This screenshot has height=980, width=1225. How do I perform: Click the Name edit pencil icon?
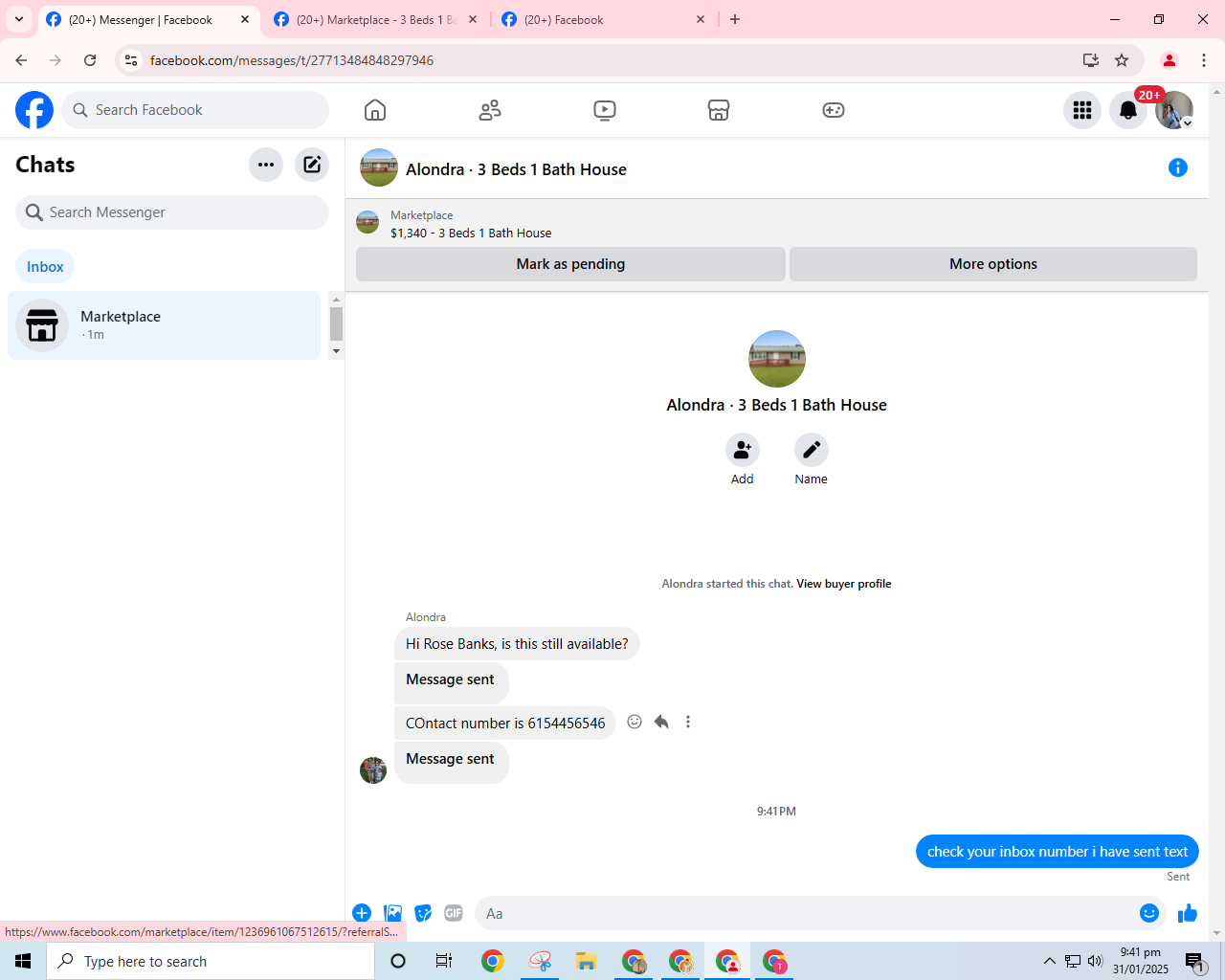[812, 450]
